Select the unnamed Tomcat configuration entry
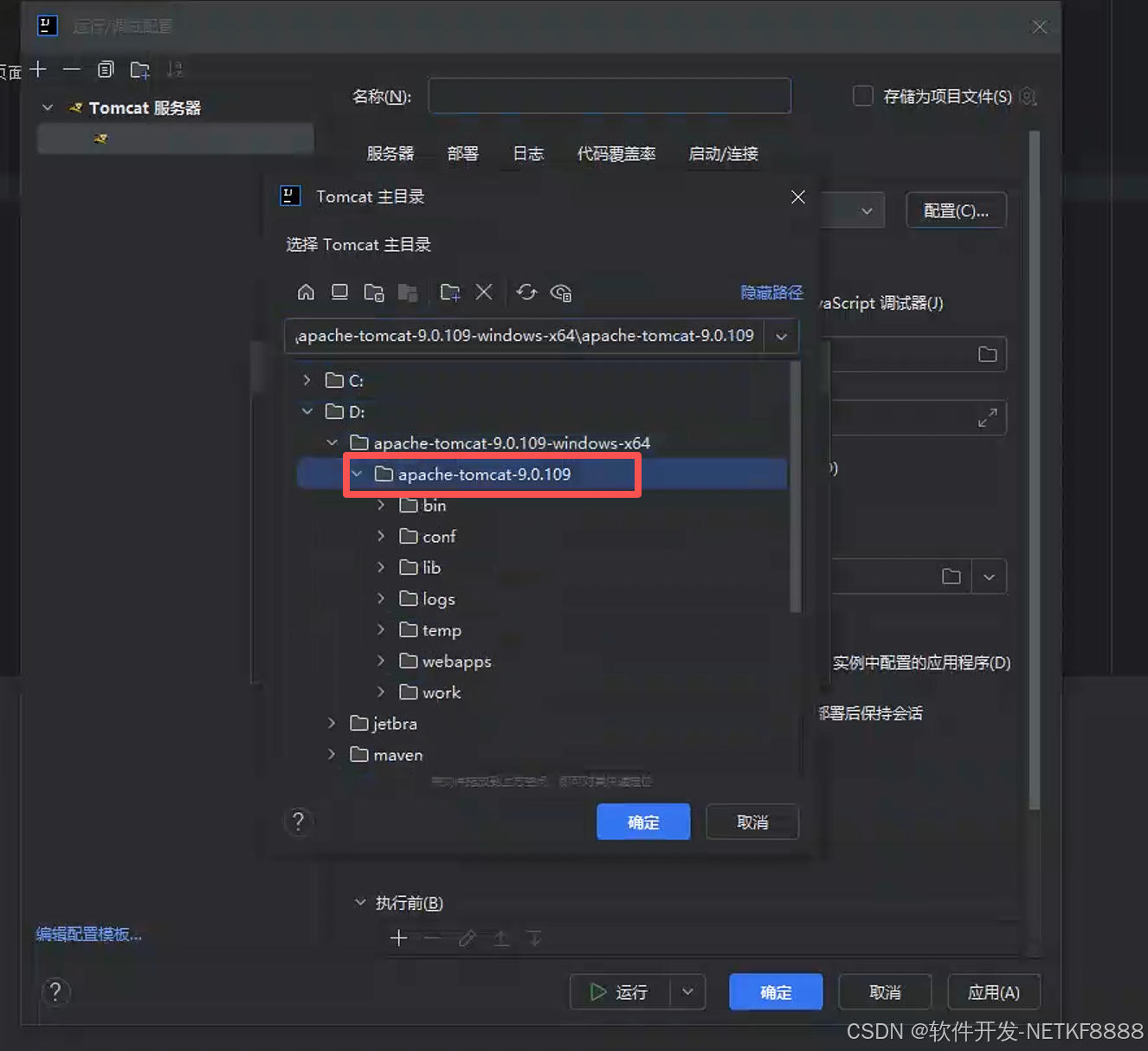 pyautogui.click(x=176, y=139)
